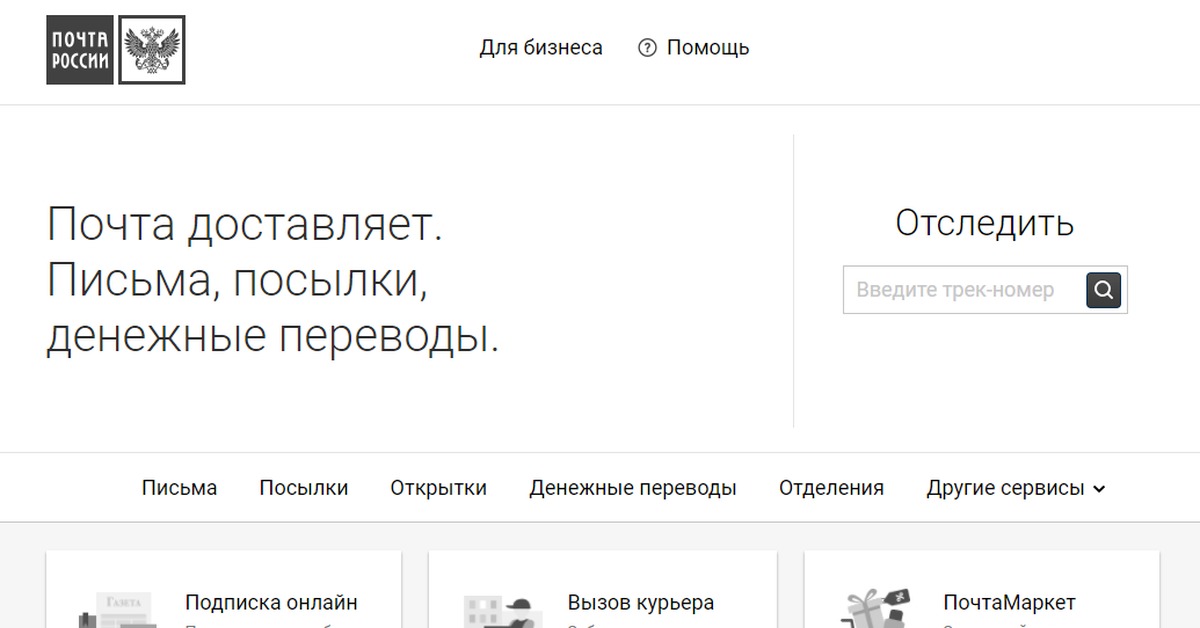This screenshot has width=1200, height=628.
Task: Click the gift box ПочтаМаркет icon
Action: coord(875,610)
